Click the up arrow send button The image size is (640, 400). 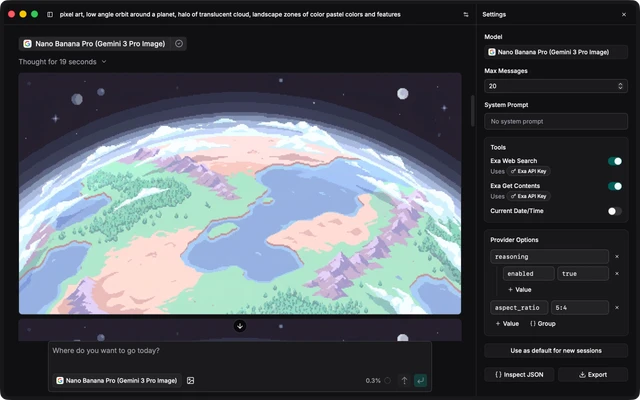404,380
